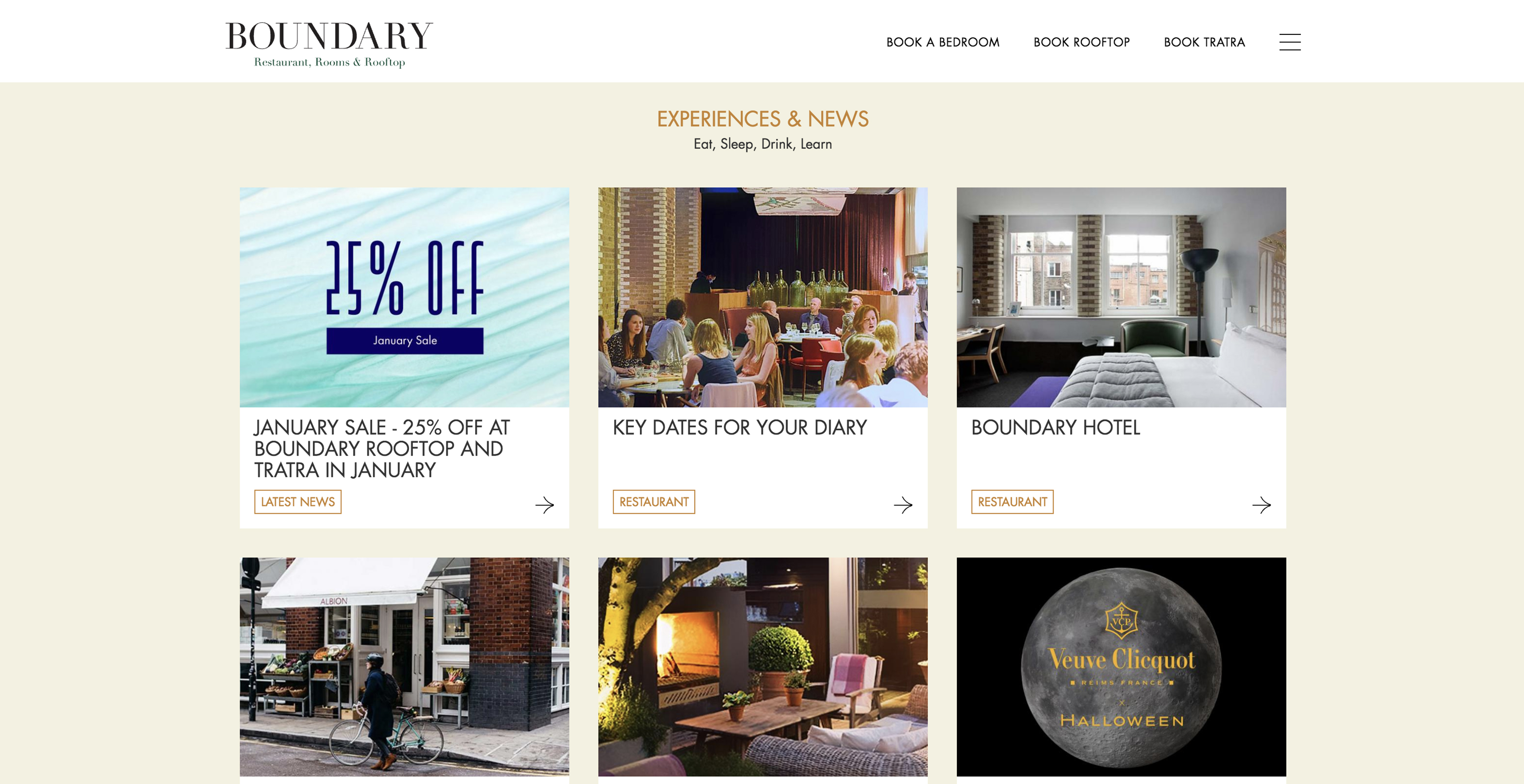Click the Boundary logo
This screenshot has width=1524, height=784.
point(329,44)
